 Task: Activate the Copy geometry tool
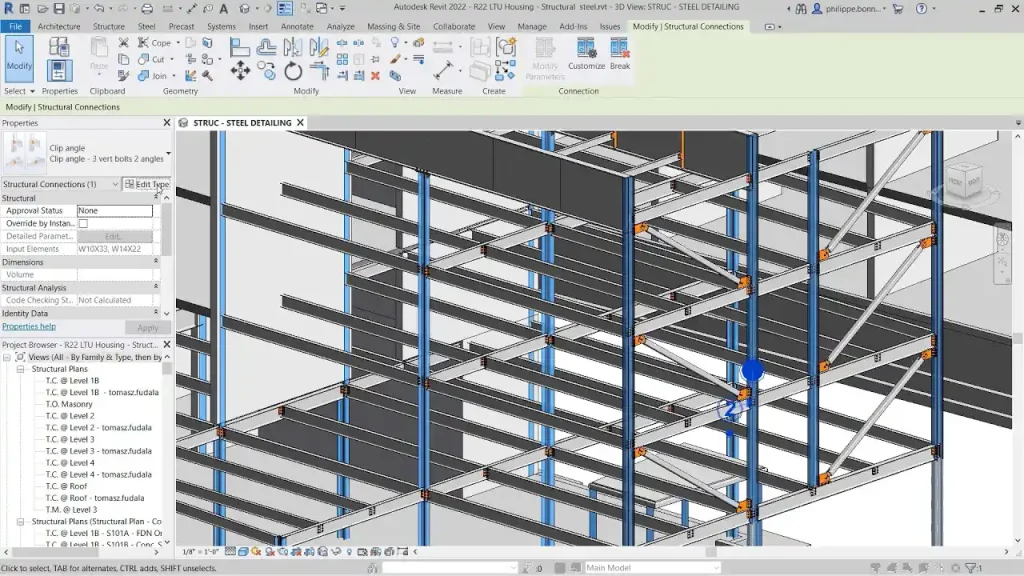click(x=264, y=71)
